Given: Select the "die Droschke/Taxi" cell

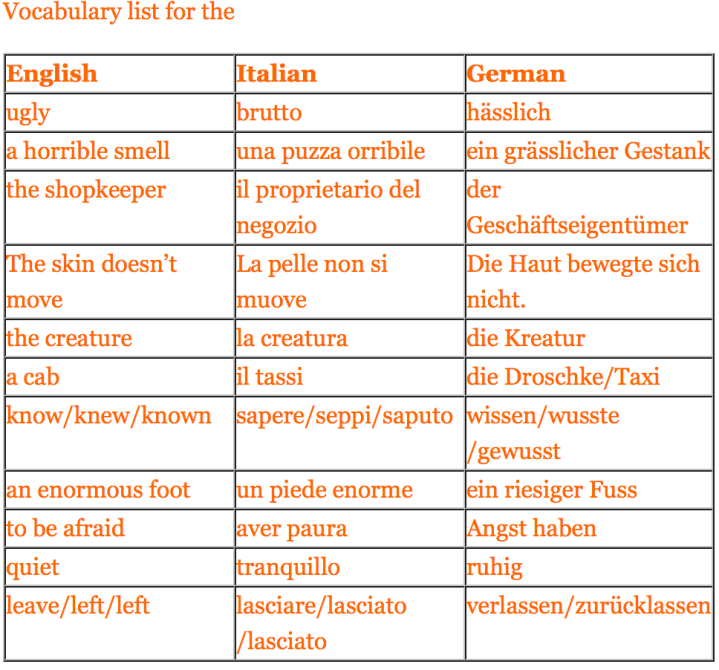Looking at the screenshot, I should (563, 378).
